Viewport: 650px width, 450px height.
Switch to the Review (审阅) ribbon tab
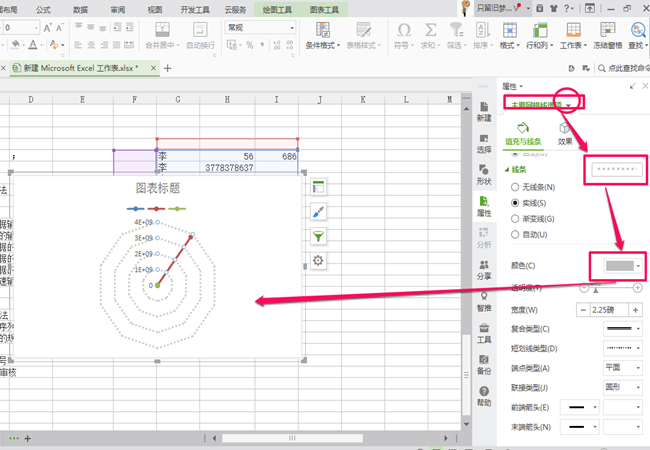(118, 9)
